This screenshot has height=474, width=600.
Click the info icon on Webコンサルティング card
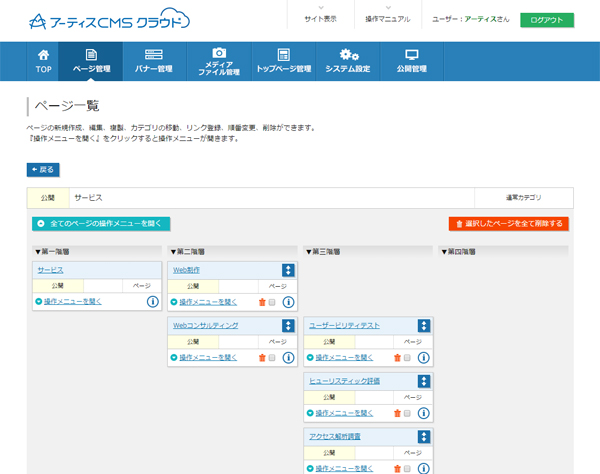(288, 358)
